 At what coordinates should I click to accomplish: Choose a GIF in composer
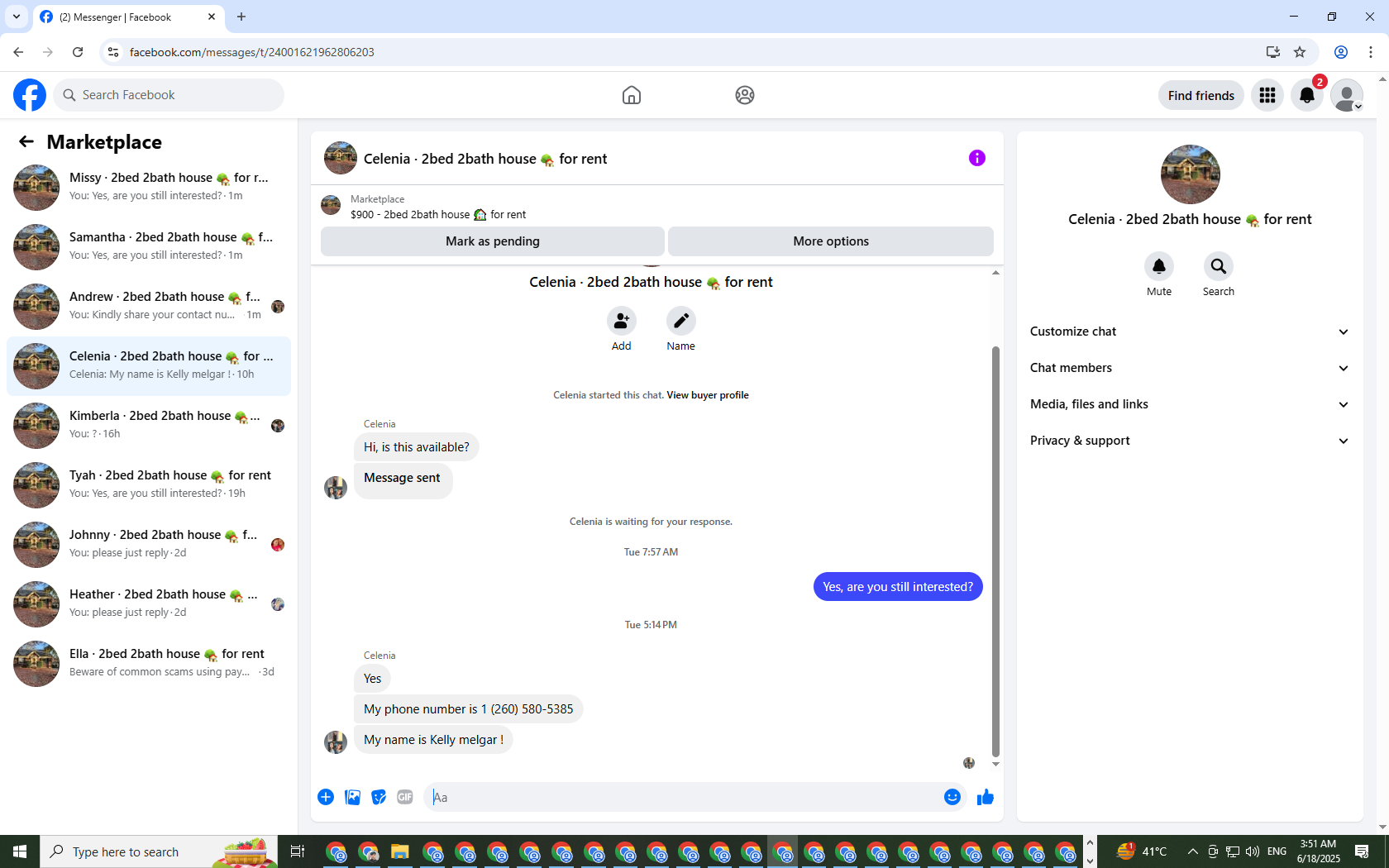click(405, 797)
